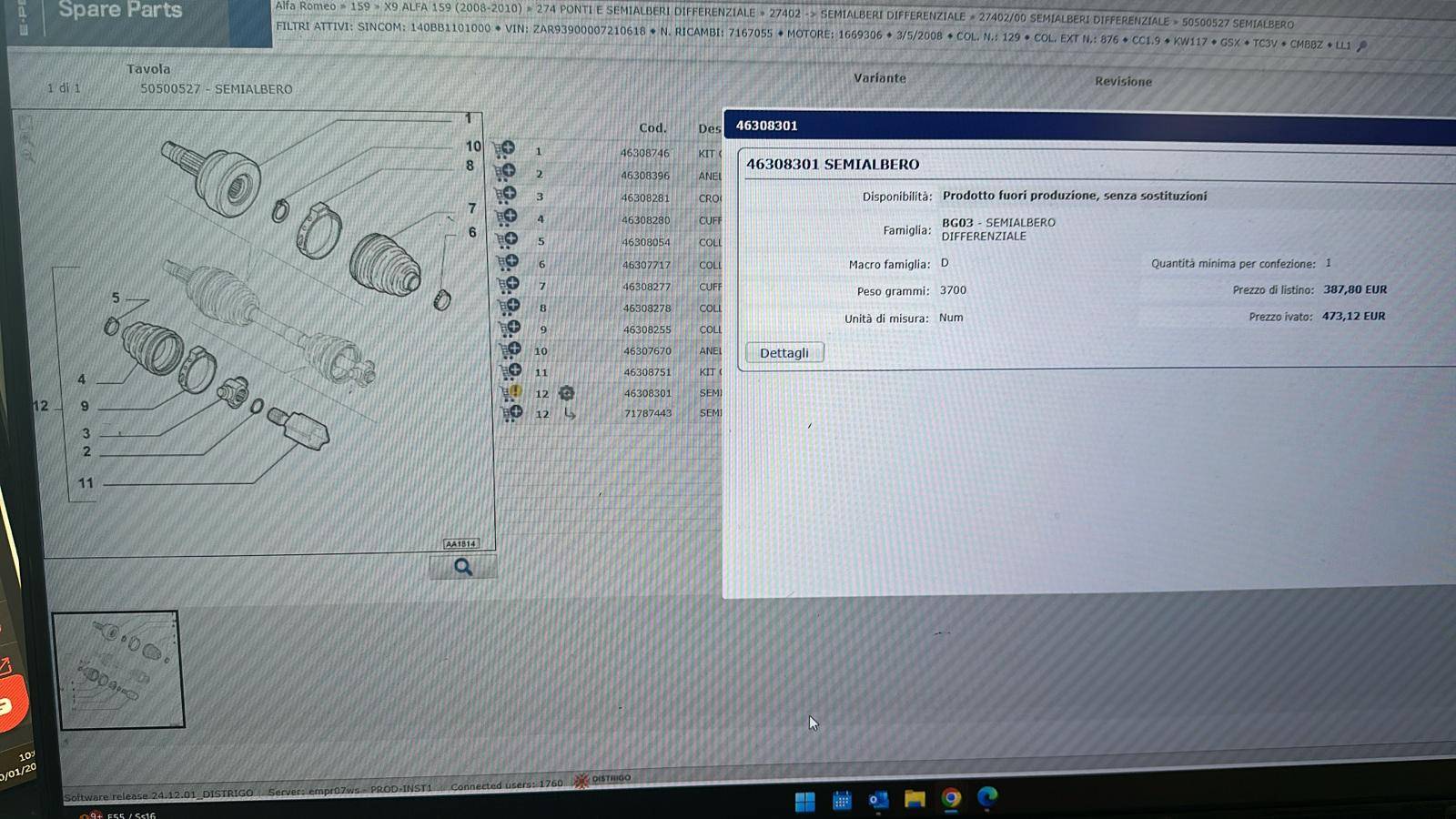The image size is (1456, 819).
Task: Click the weight value 3700
Action: (953, 290)
